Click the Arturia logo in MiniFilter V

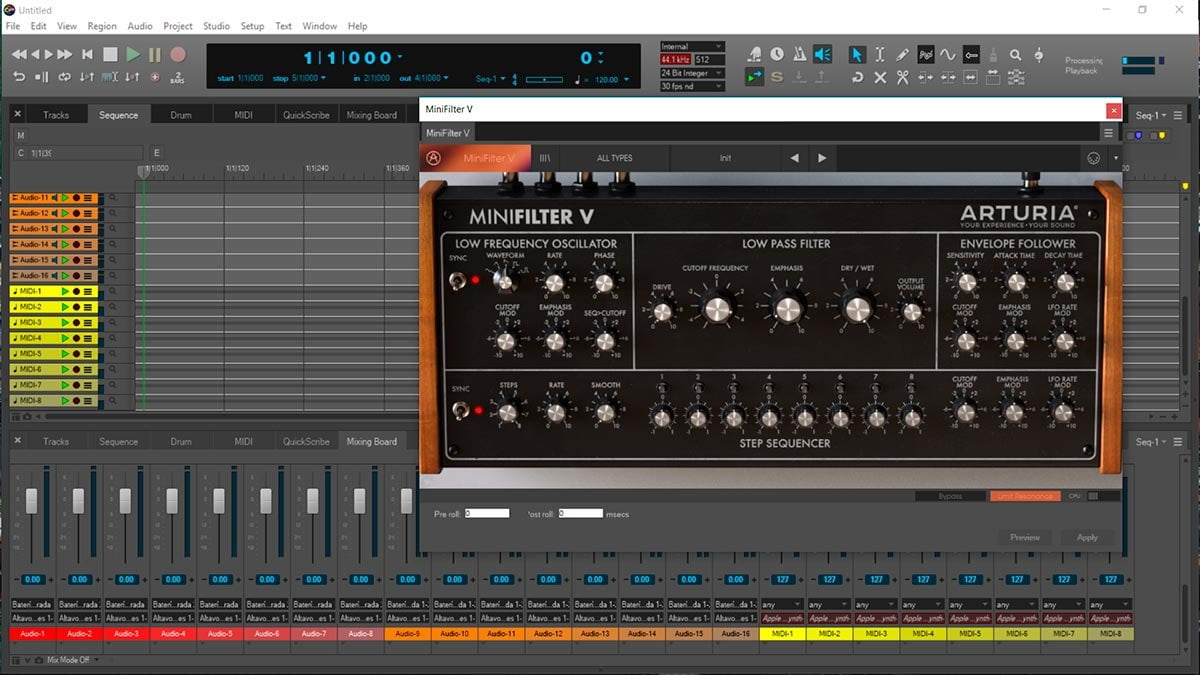tap(434, 158)
